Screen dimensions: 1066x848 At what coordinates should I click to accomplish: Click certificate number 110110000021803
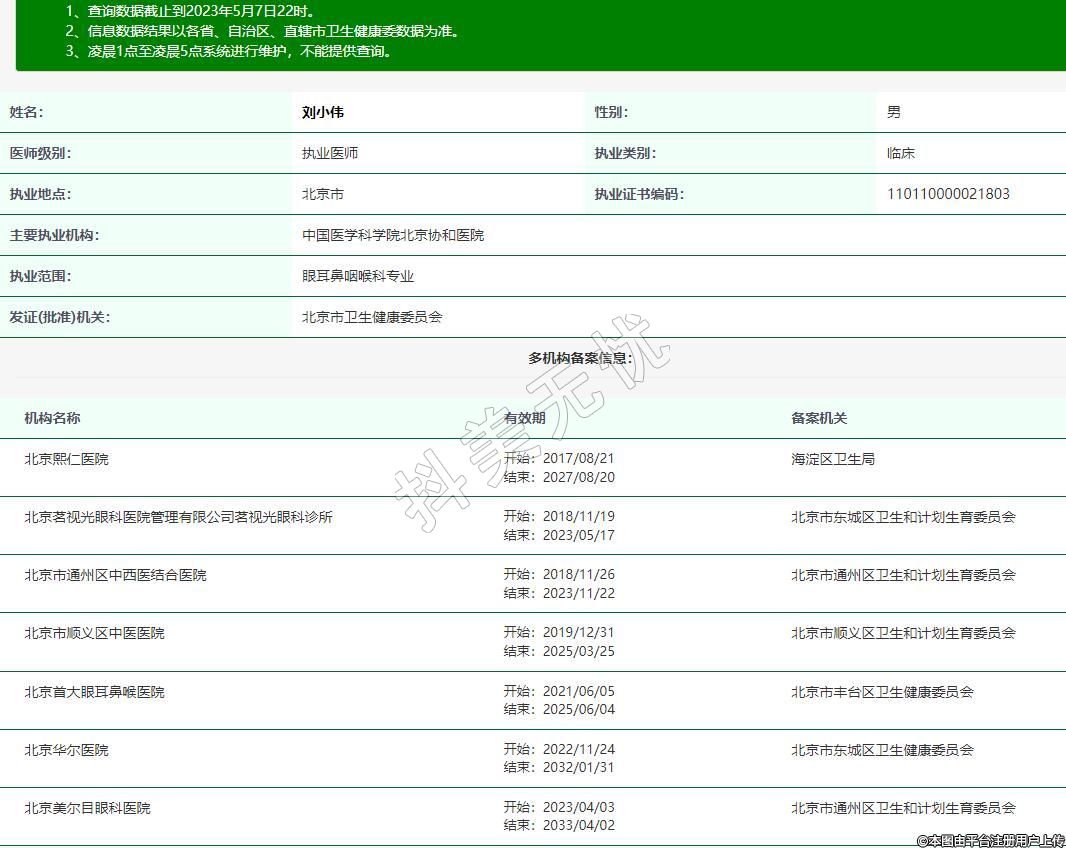[948, 194]
